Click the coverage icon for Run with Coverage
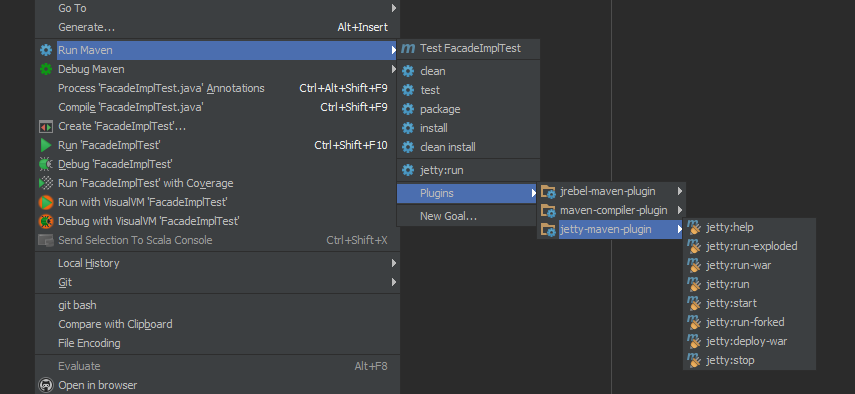The image size is (855, 394). (x=46, y=183)
